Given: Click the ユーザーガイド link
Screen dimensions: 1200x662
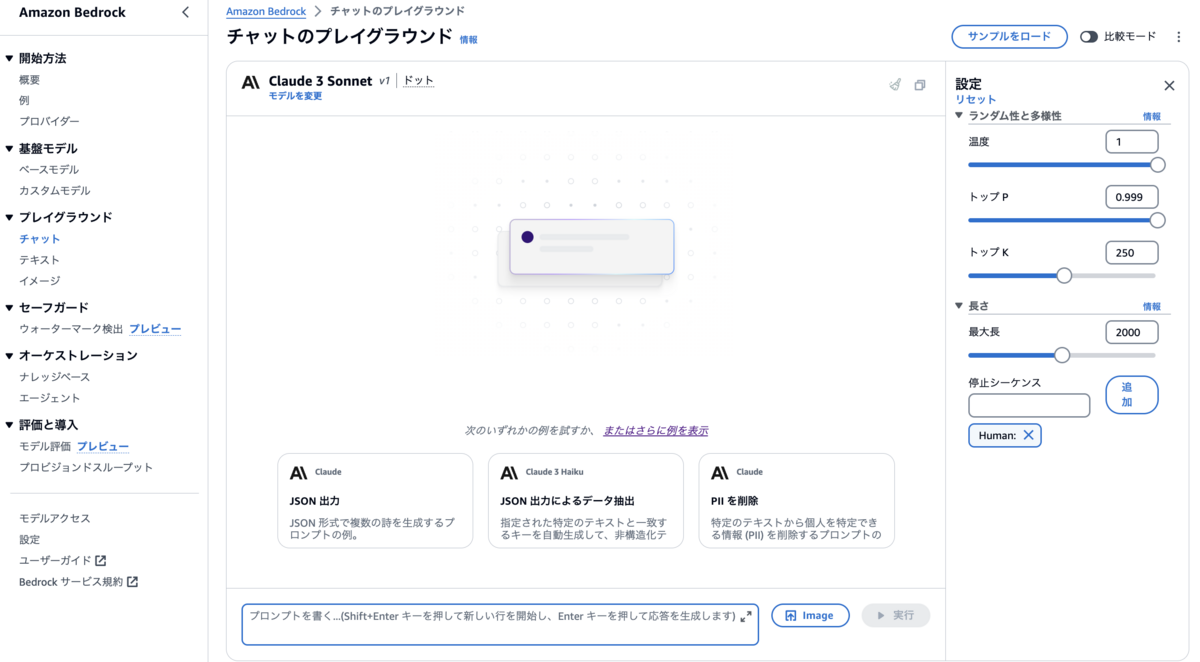Looking at the screenshot, I should point(55,561).
